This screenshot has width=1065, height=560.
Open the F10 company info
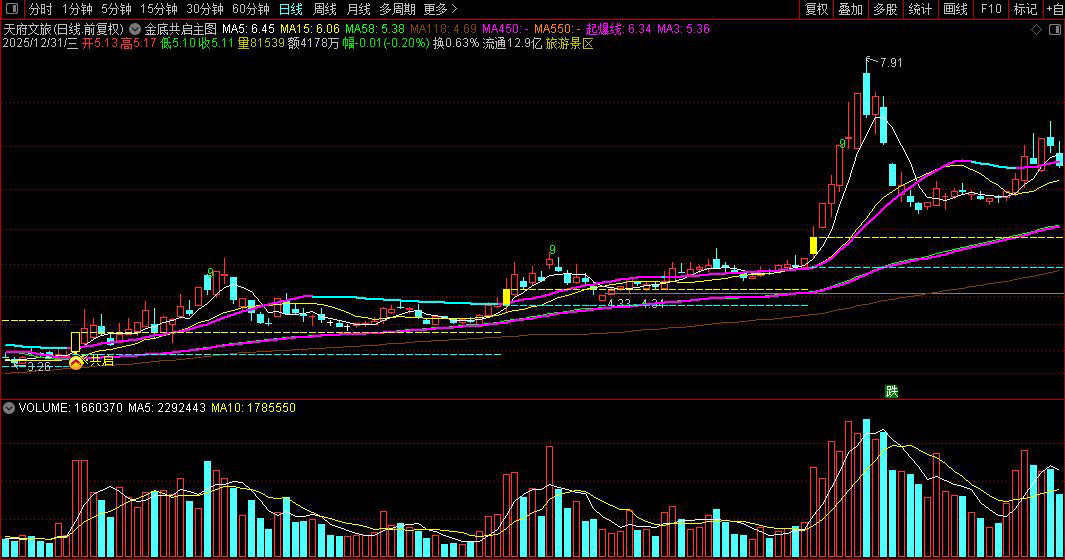tap(991, 9)
